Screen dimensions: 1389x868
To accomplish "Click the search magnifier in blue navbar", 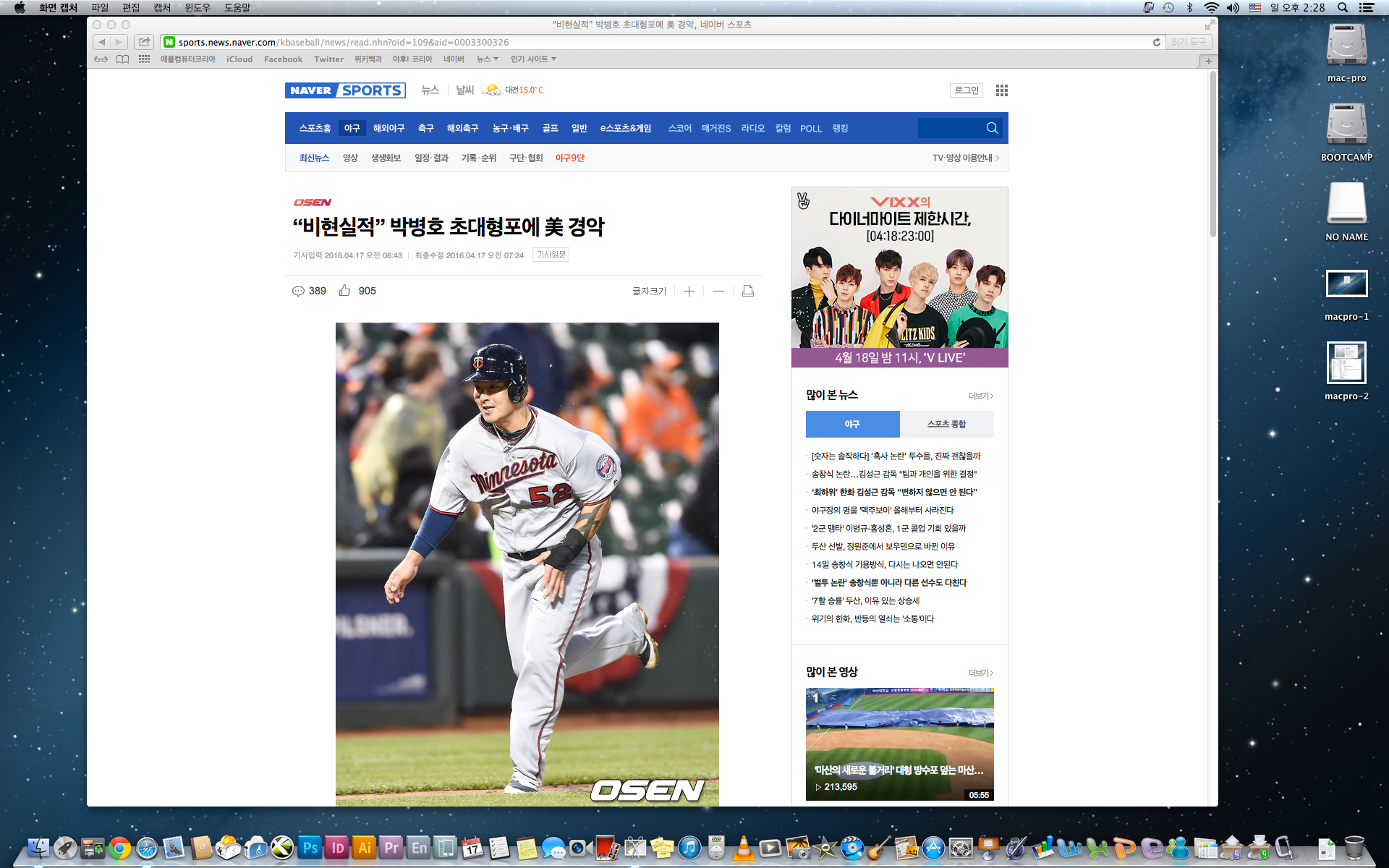I will click(992, 128).
